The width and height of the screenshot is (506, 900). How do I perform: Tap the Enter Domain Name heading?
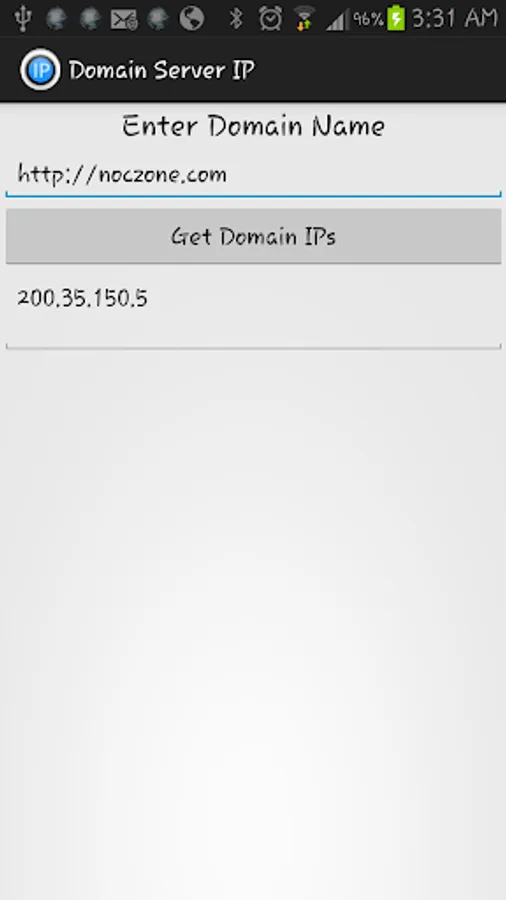point(253,126)
